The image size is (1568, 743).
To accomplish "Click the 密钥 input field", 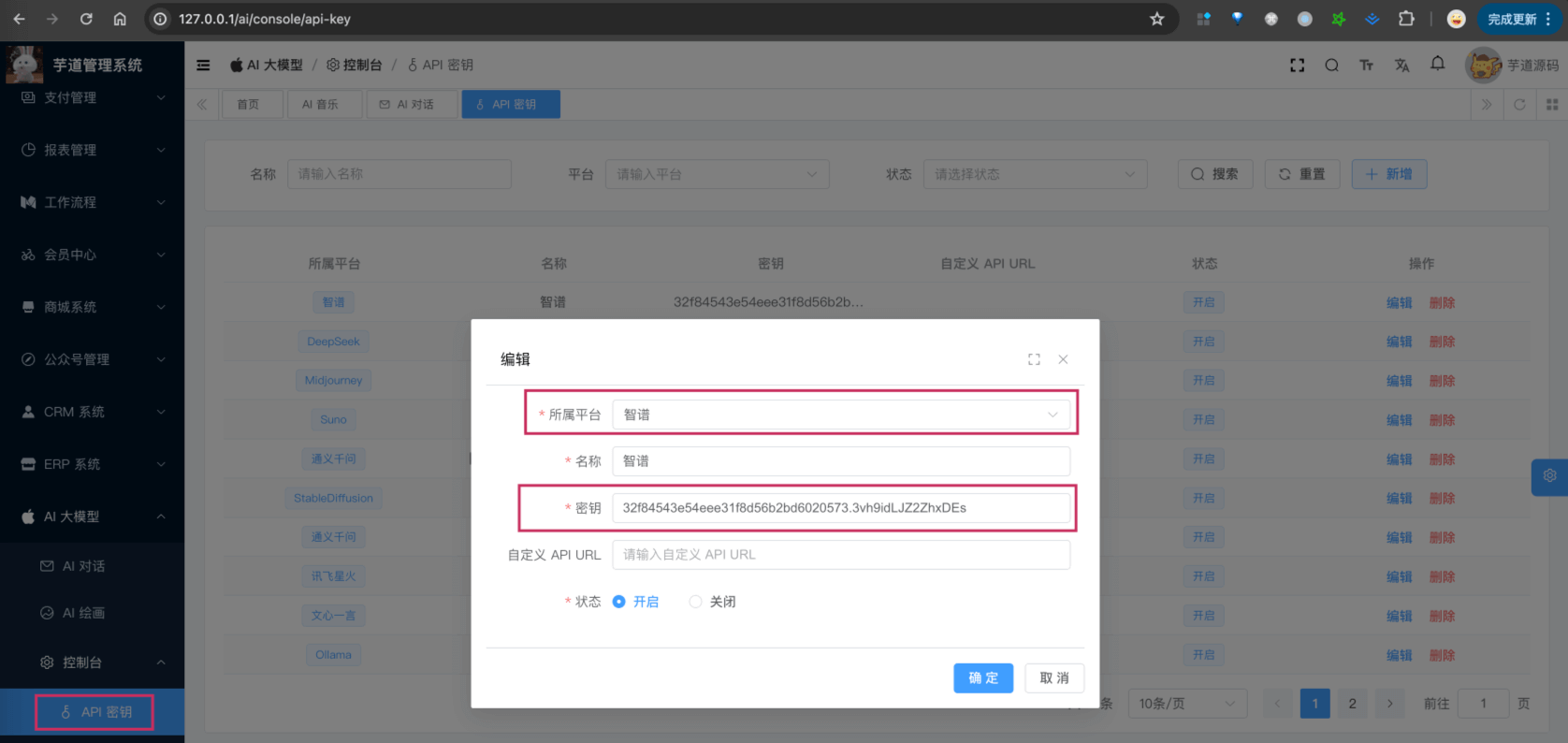I will (x=840, y=508).
